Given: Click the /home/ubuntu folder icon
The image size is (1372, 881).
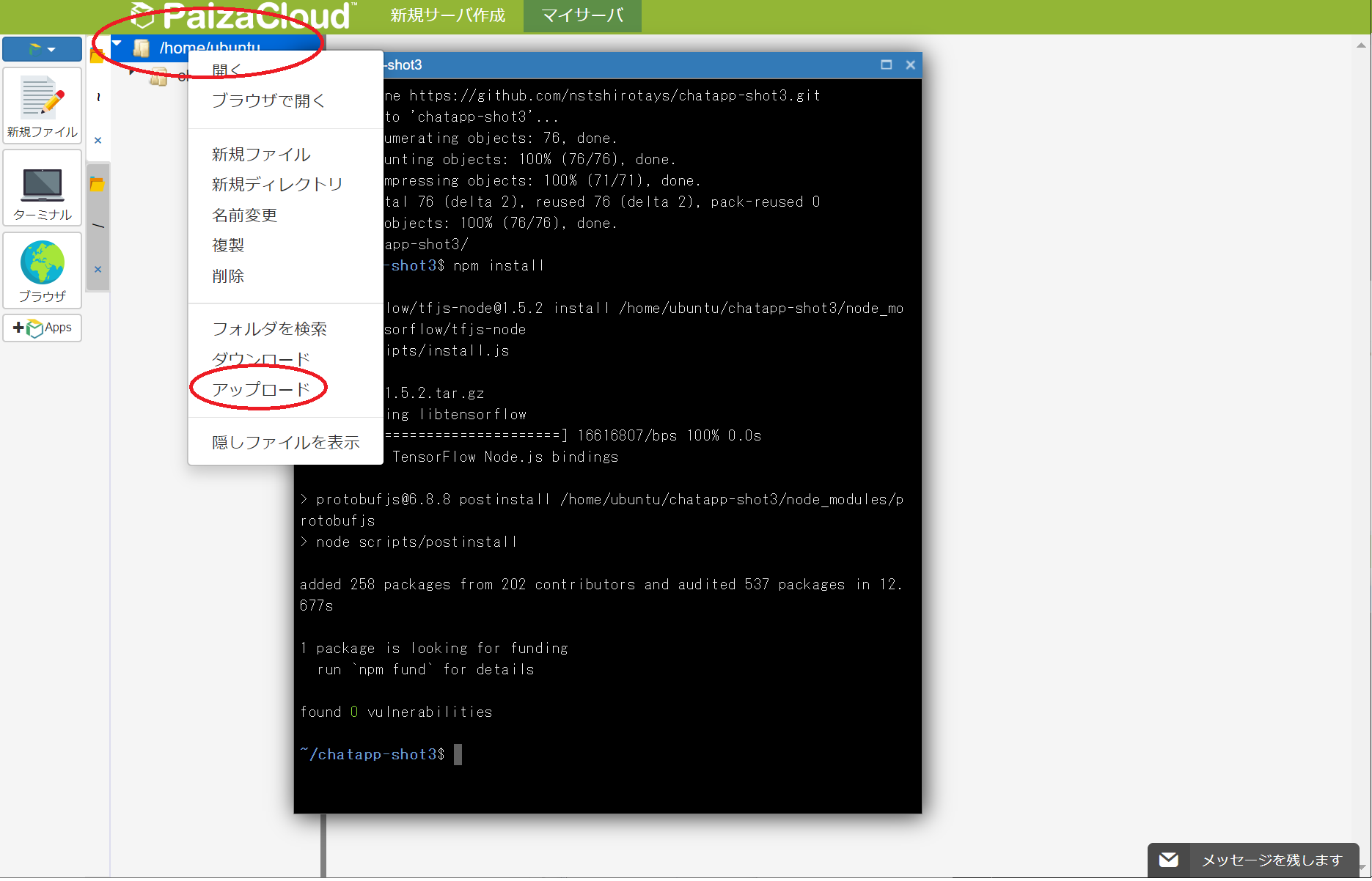Looking at the screenshot, I should 142,48.
